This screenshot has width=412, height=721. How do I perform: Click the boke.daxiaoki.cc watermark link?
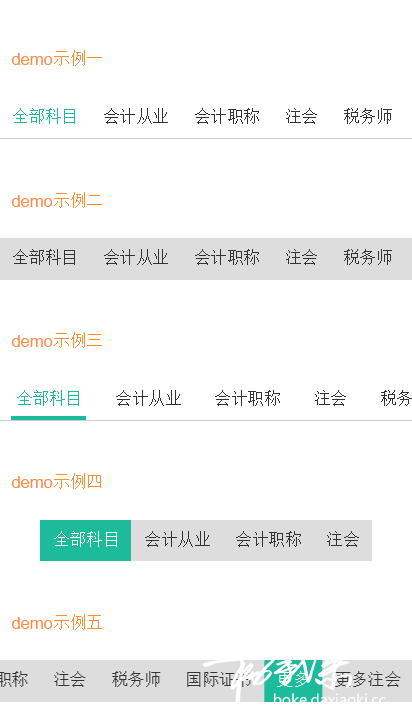[x=329, y=699]
